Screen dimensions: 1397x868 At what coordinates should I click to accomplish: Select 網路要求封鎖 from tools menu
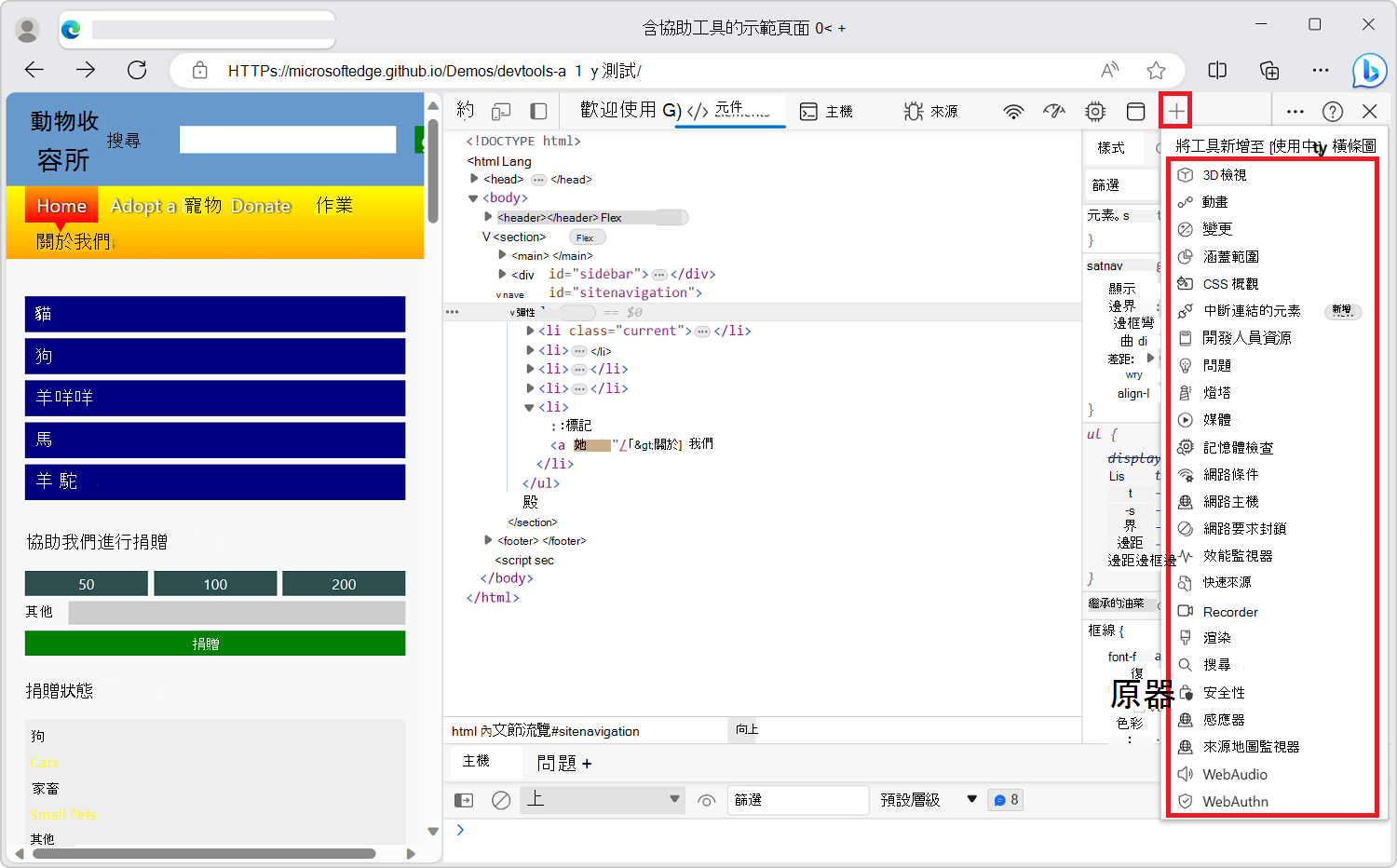1272,528
